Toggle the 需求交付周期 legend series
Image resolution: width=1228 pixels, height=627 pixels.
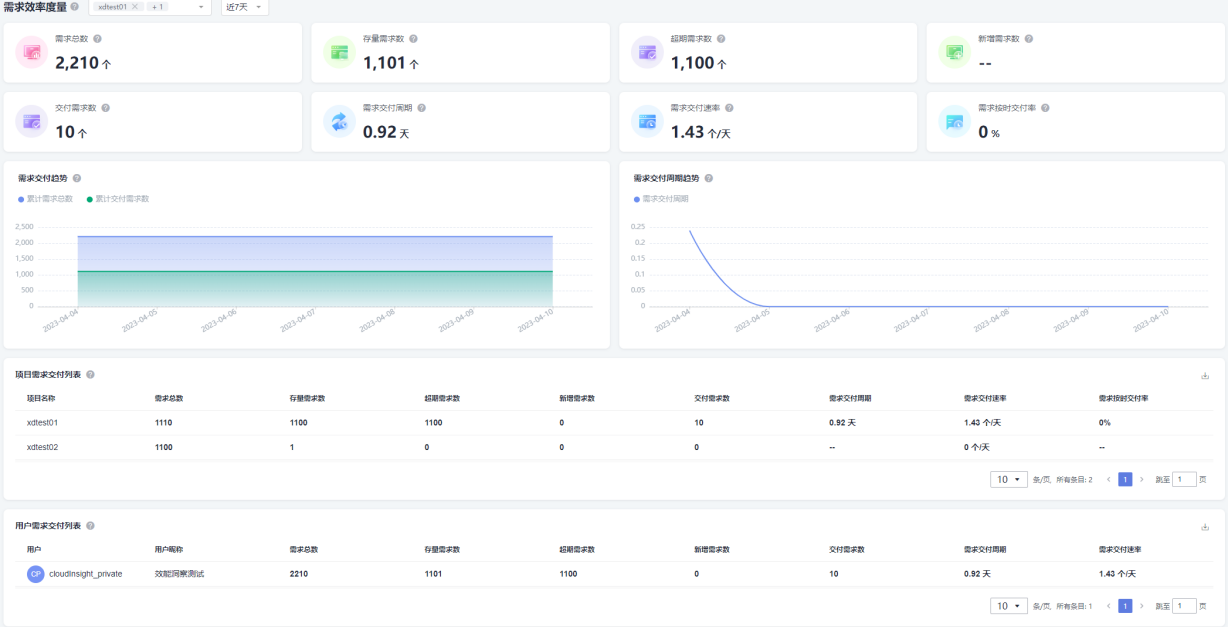click(x=662, y=199)
